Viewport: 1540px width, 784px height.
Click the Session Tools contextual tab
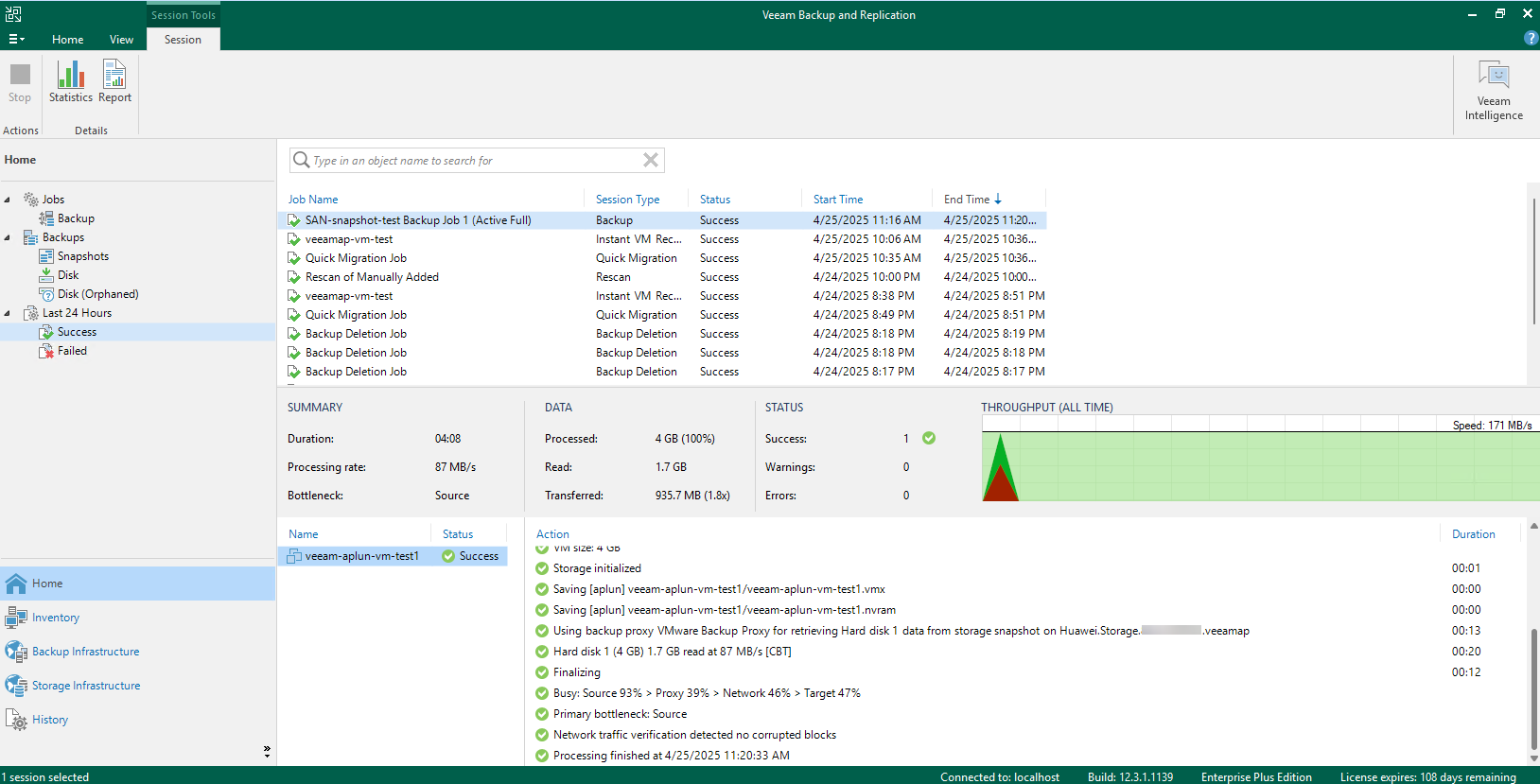tap(184, 15)
